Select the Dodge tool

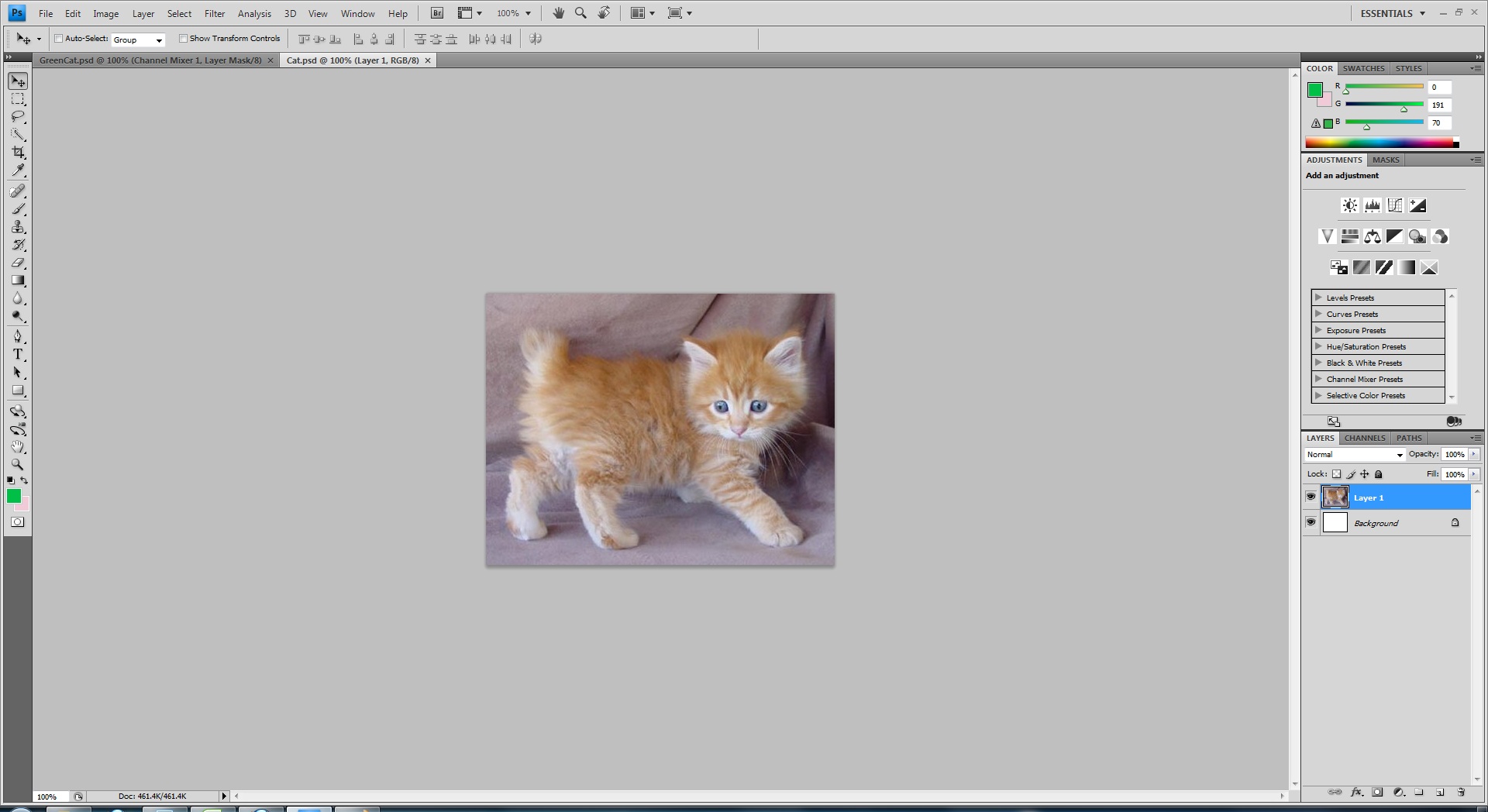pyautogui.click(x=18, y=316)
